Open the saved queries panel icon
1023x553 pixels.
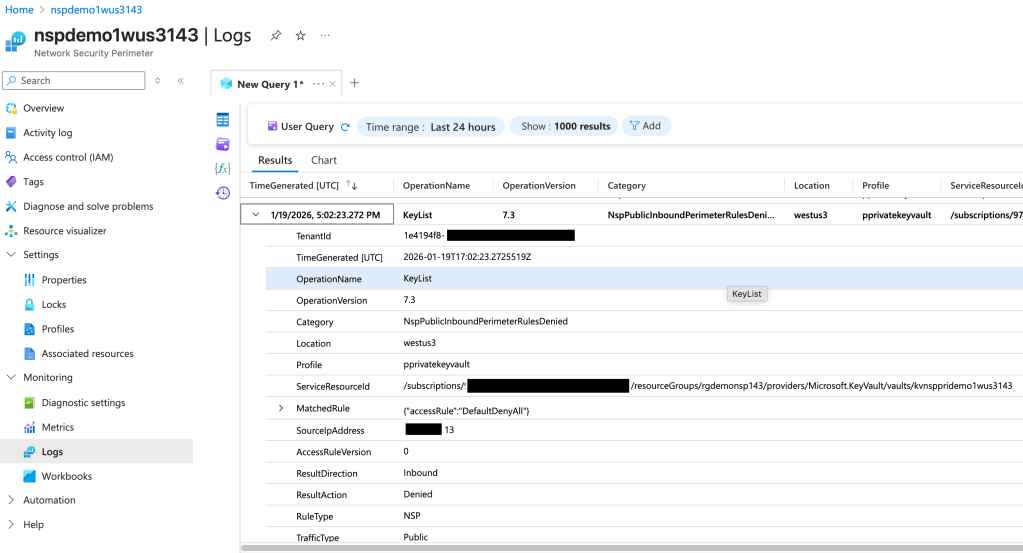coord(223,144)
